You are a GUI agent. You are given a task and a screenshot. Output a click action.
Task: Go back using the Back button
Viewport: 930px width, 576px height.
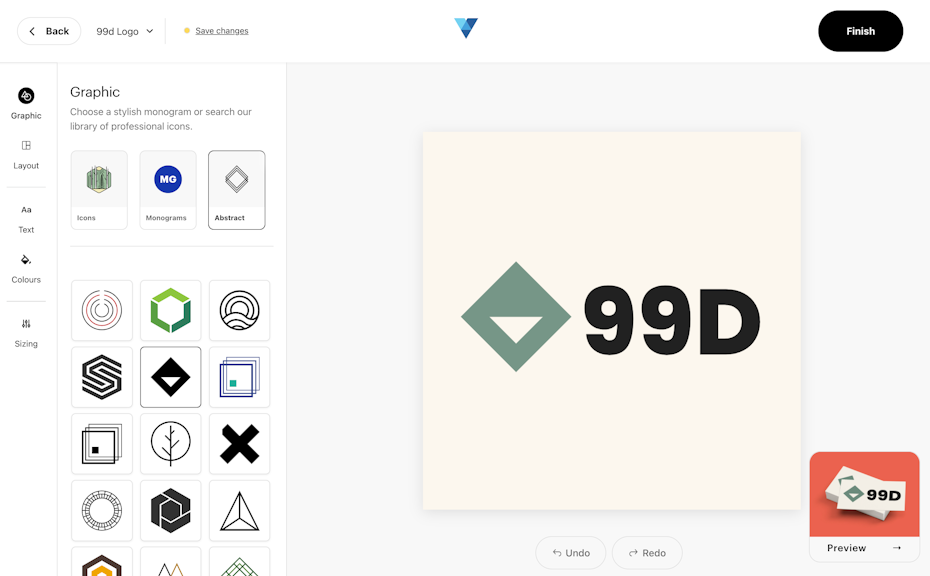49,31
